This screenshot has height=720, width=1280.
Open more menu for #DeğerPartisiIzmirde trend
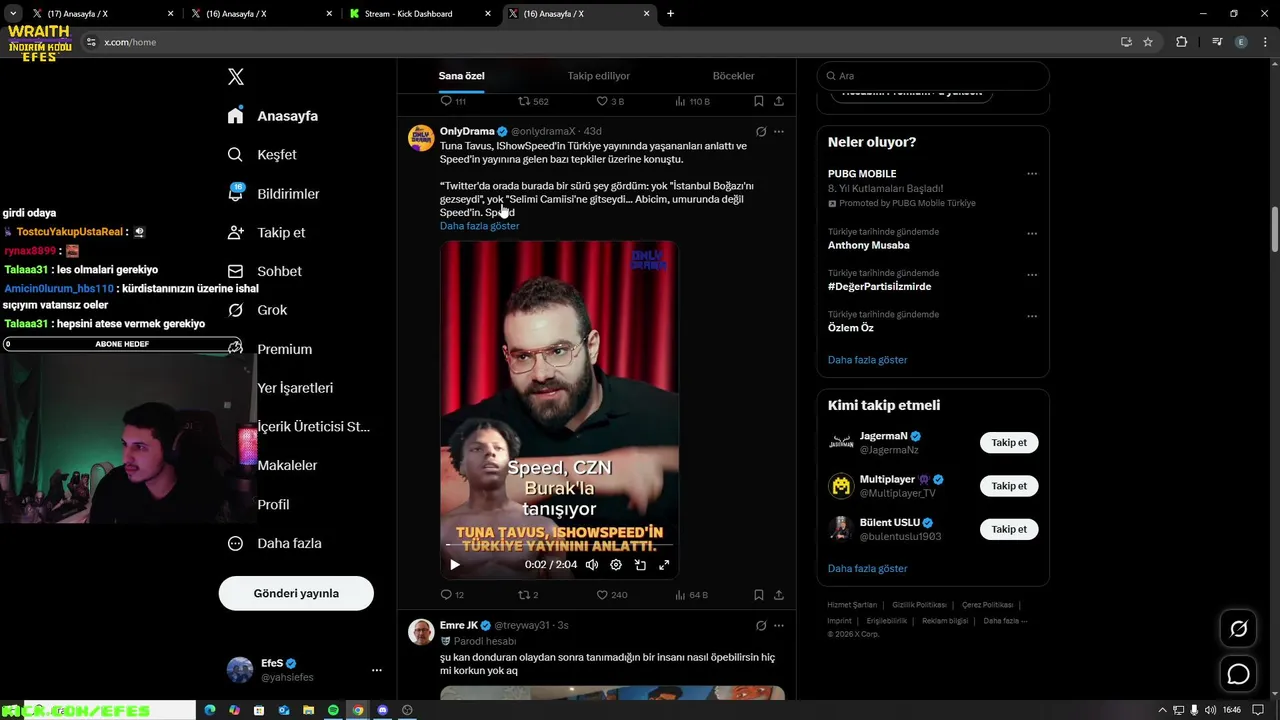pos(1032,274)
